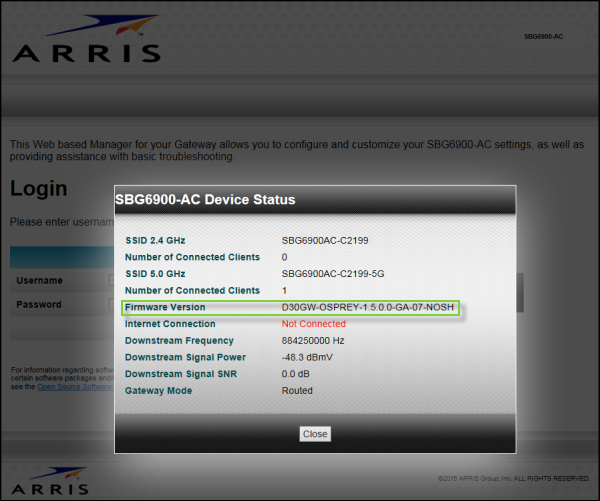The width and height of the screenshot is (600, 501).
Task: Click the Password input field
Action: click(x=110, y=305)
